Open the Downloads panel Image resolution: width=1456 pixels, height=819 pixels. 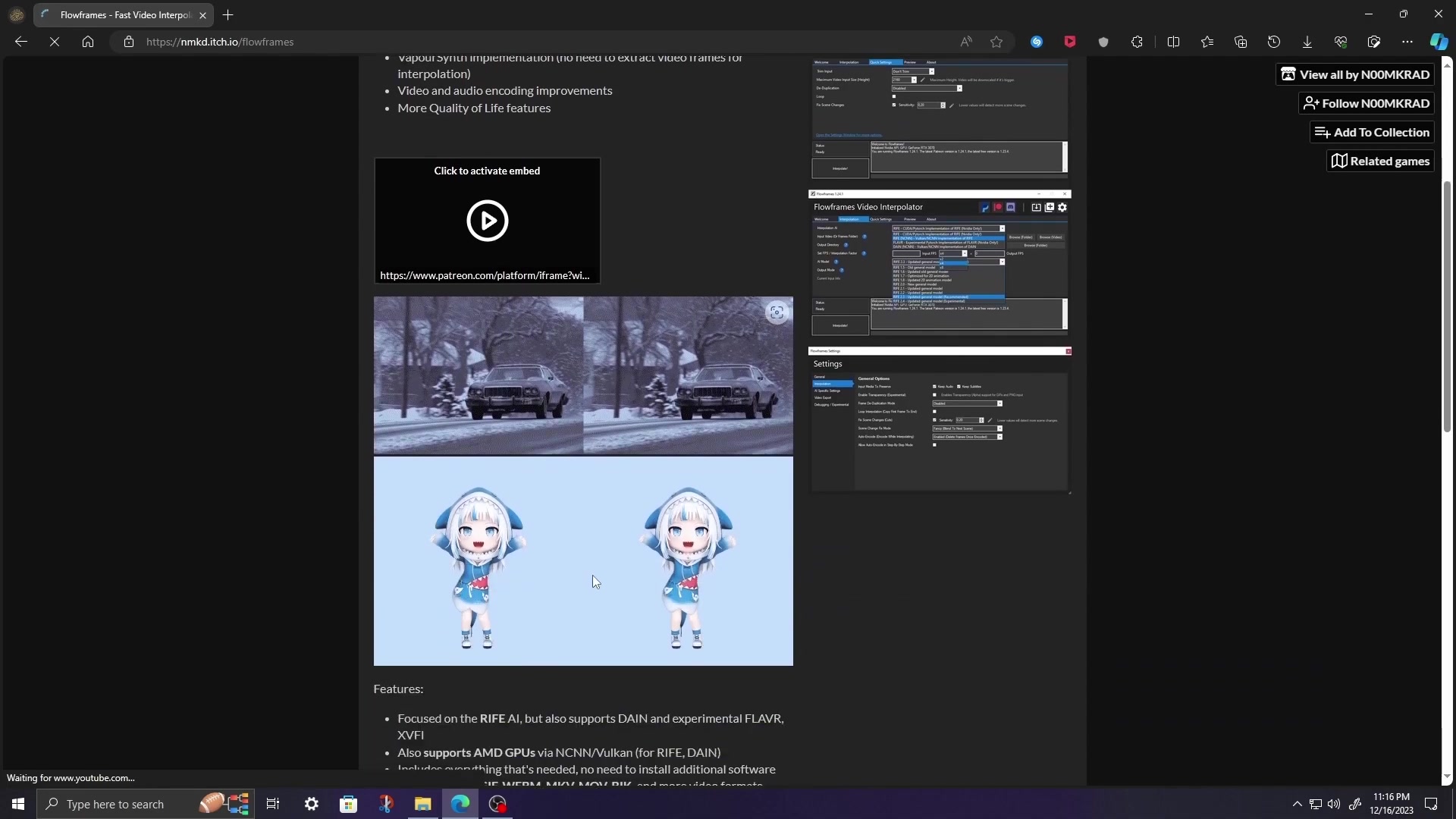[1307, 42]
